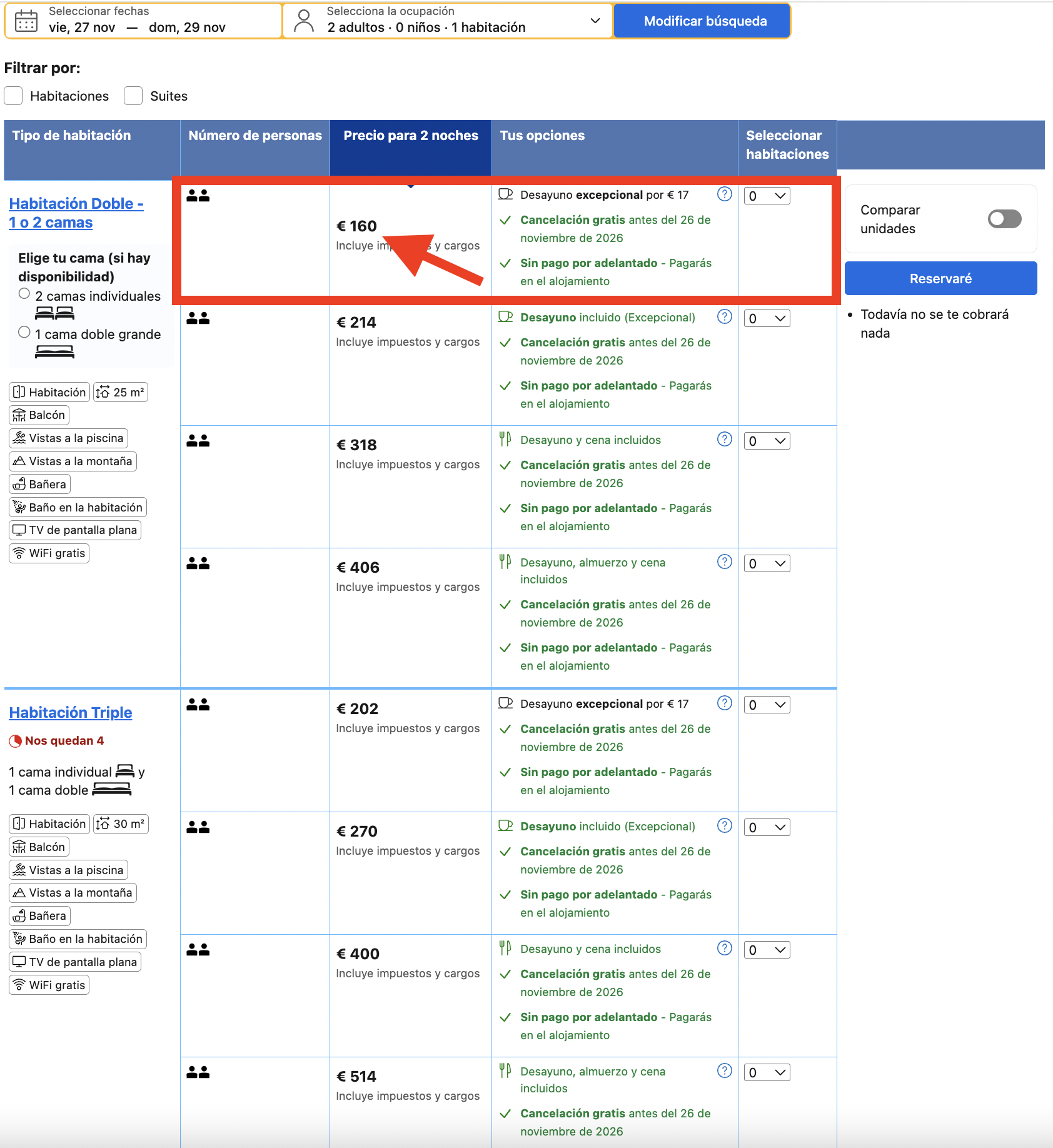Open Habitación Doble - 1 o 2 camas link
The width and height of the screenshot is (1053, 1148).
click(76, 213)
